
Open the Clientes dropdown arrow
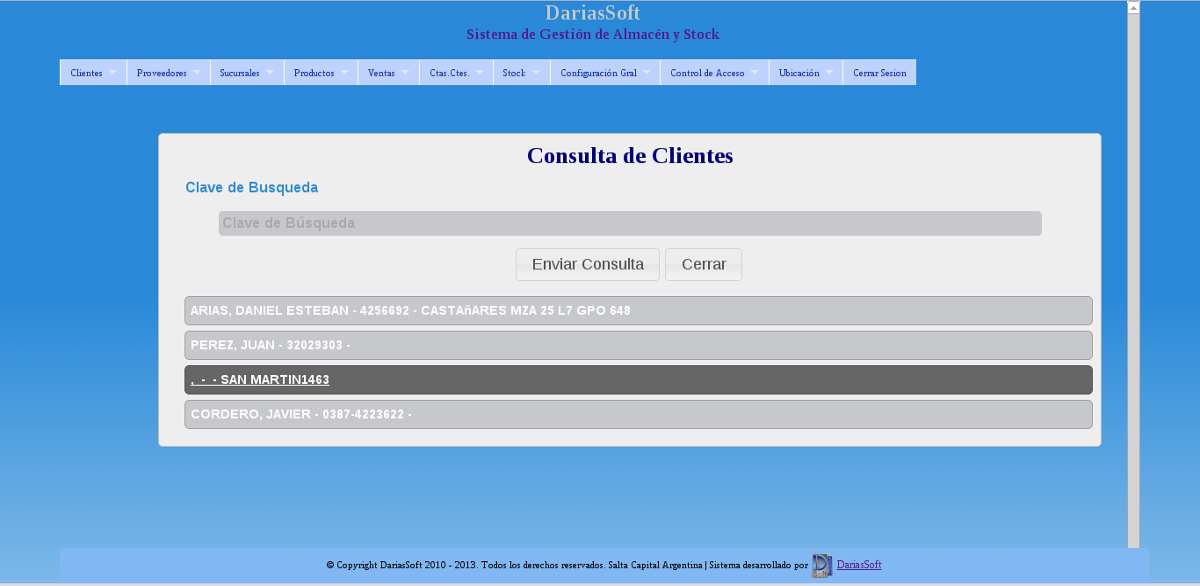pos(113,72)
